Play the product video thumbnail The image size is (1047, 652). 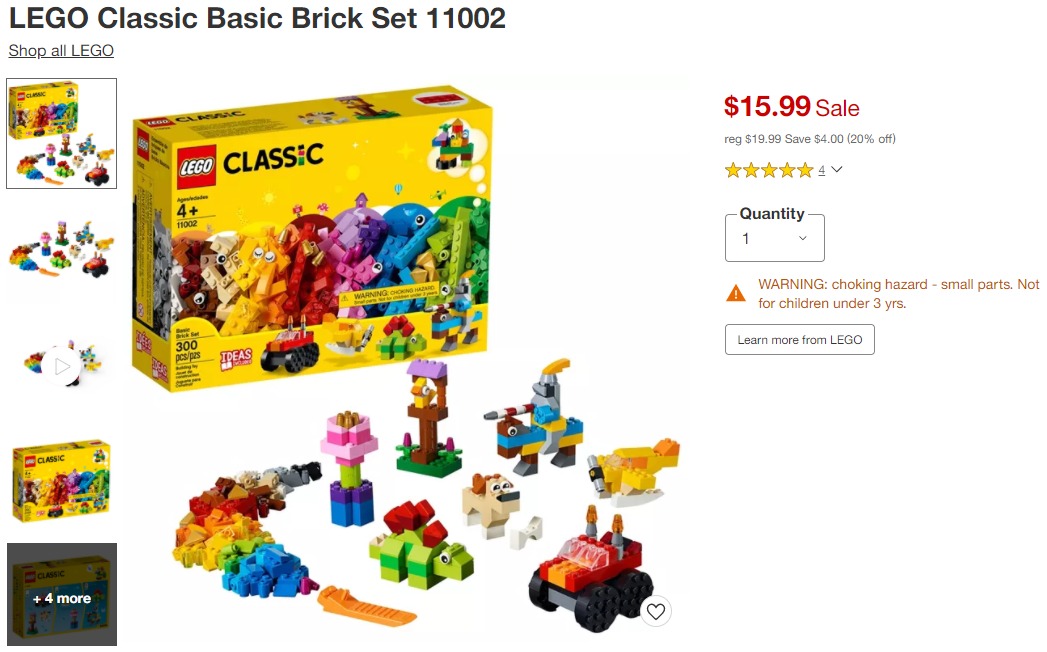pos(61,366)
